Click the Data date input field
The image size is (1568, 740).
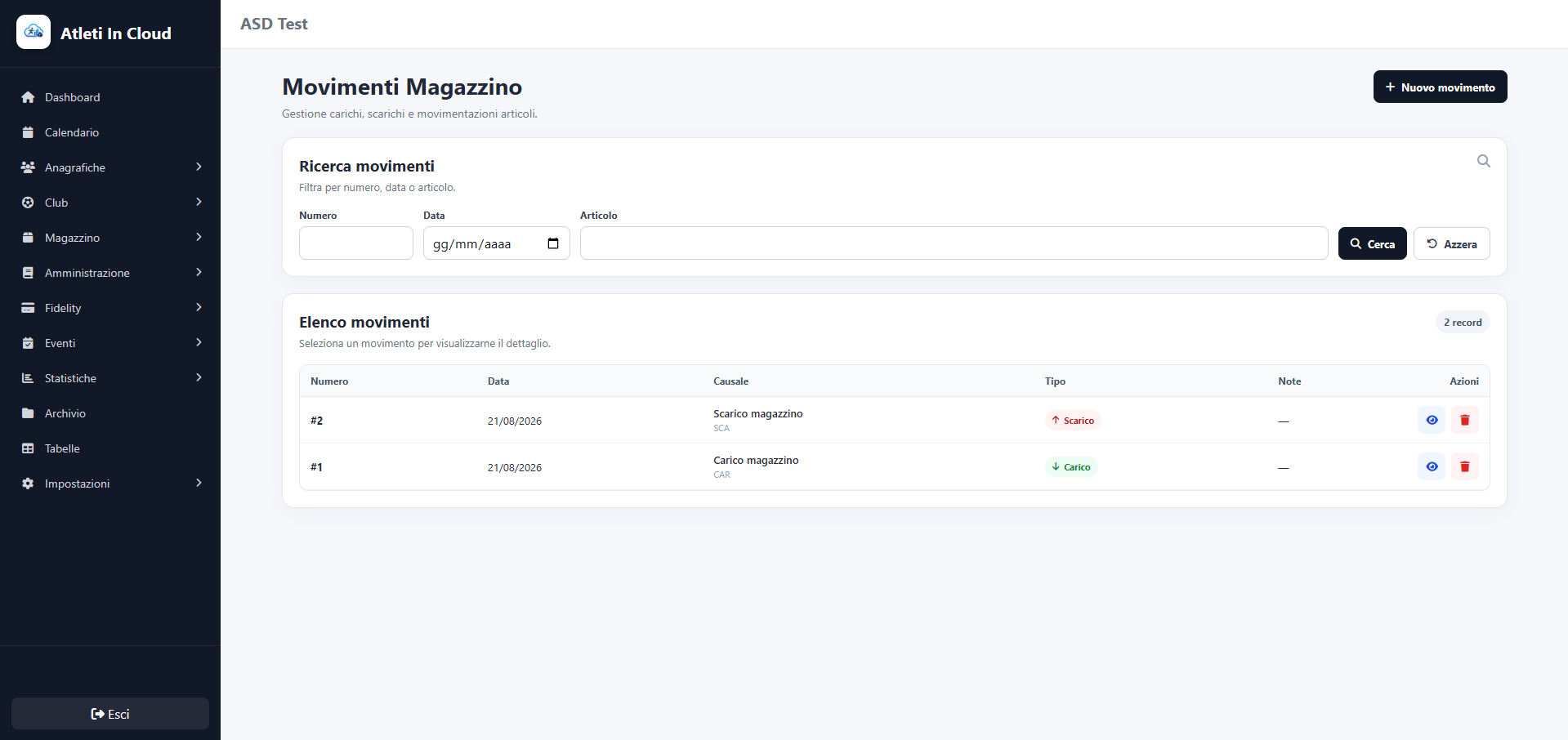point(497,243)
